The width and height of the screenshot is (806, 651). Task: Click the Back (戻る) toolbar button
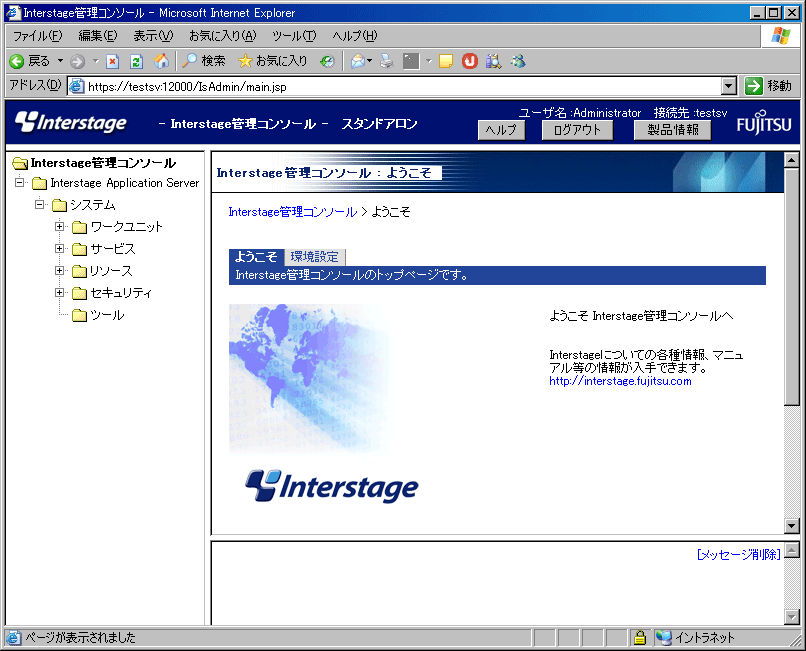tap(30, 61)
